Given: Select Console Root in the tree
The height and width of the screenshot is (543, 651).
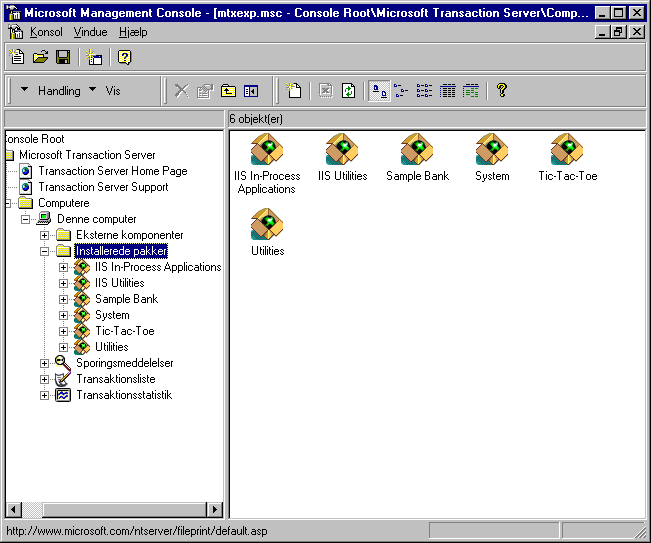Looking at the screenshot, I should click(x=35, y=139).
